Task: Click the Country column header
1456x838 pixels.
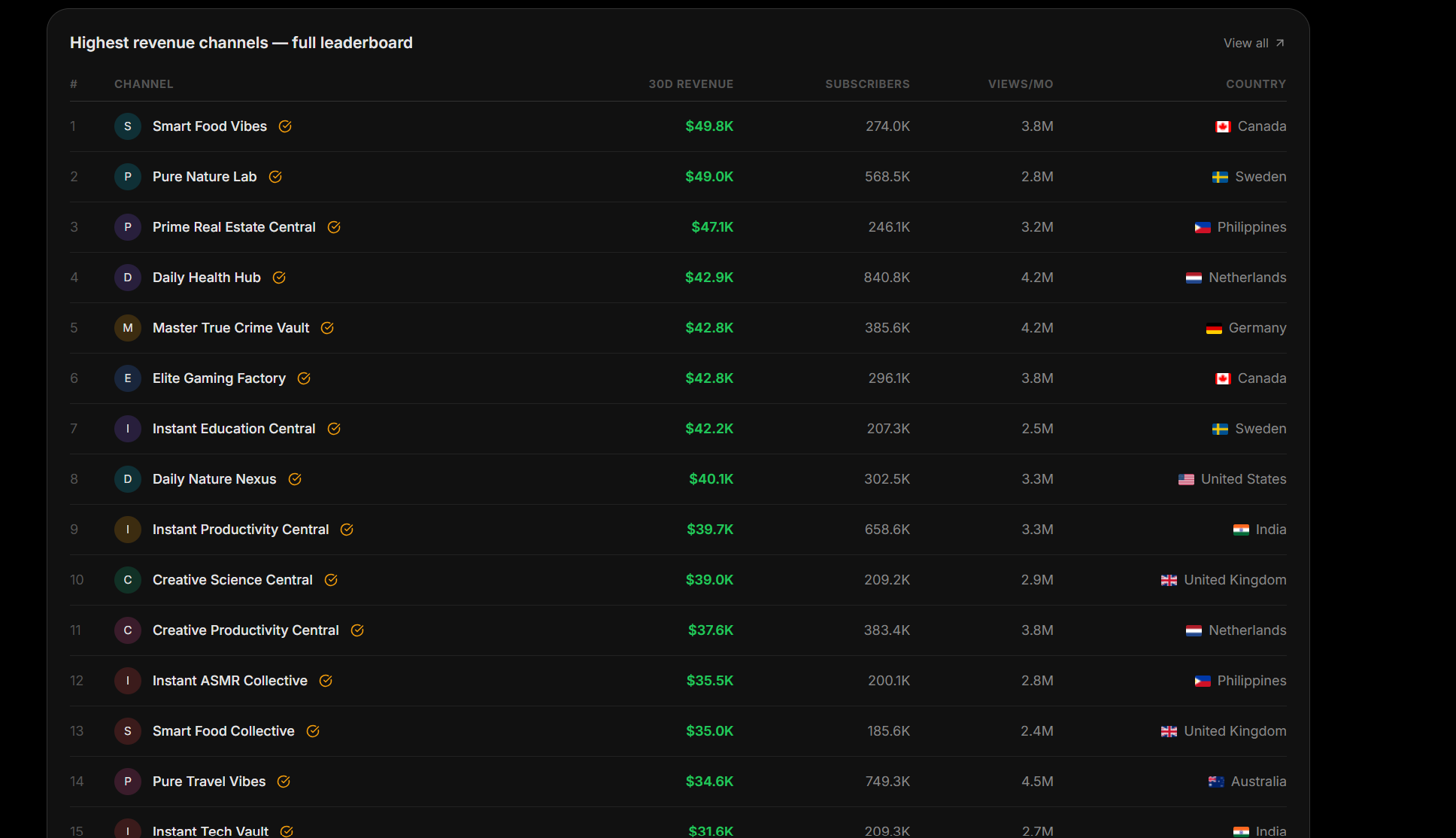Action: point(1255,84)
